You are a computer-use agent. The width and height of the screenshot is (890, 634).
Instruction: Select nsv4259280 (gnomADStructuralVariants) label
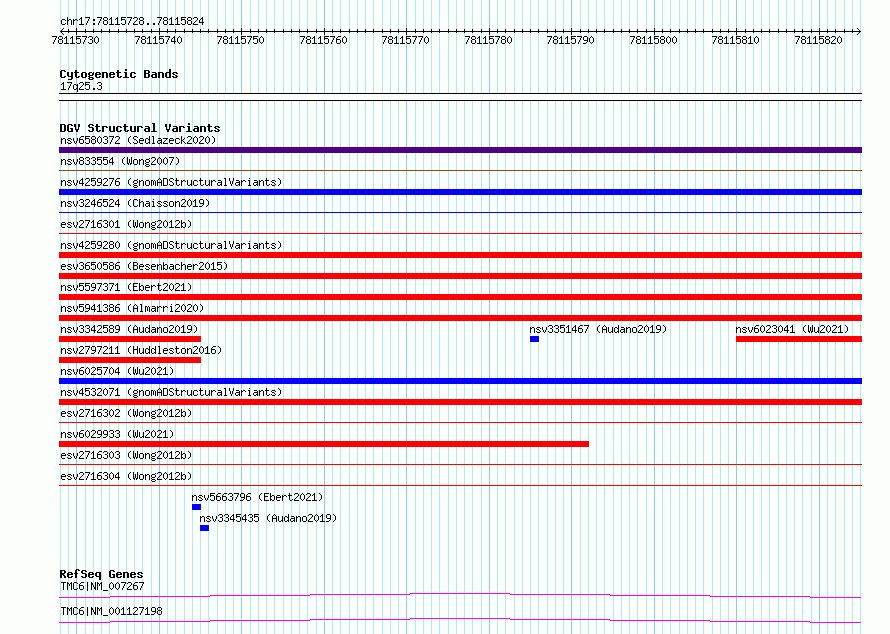(171, 245)
